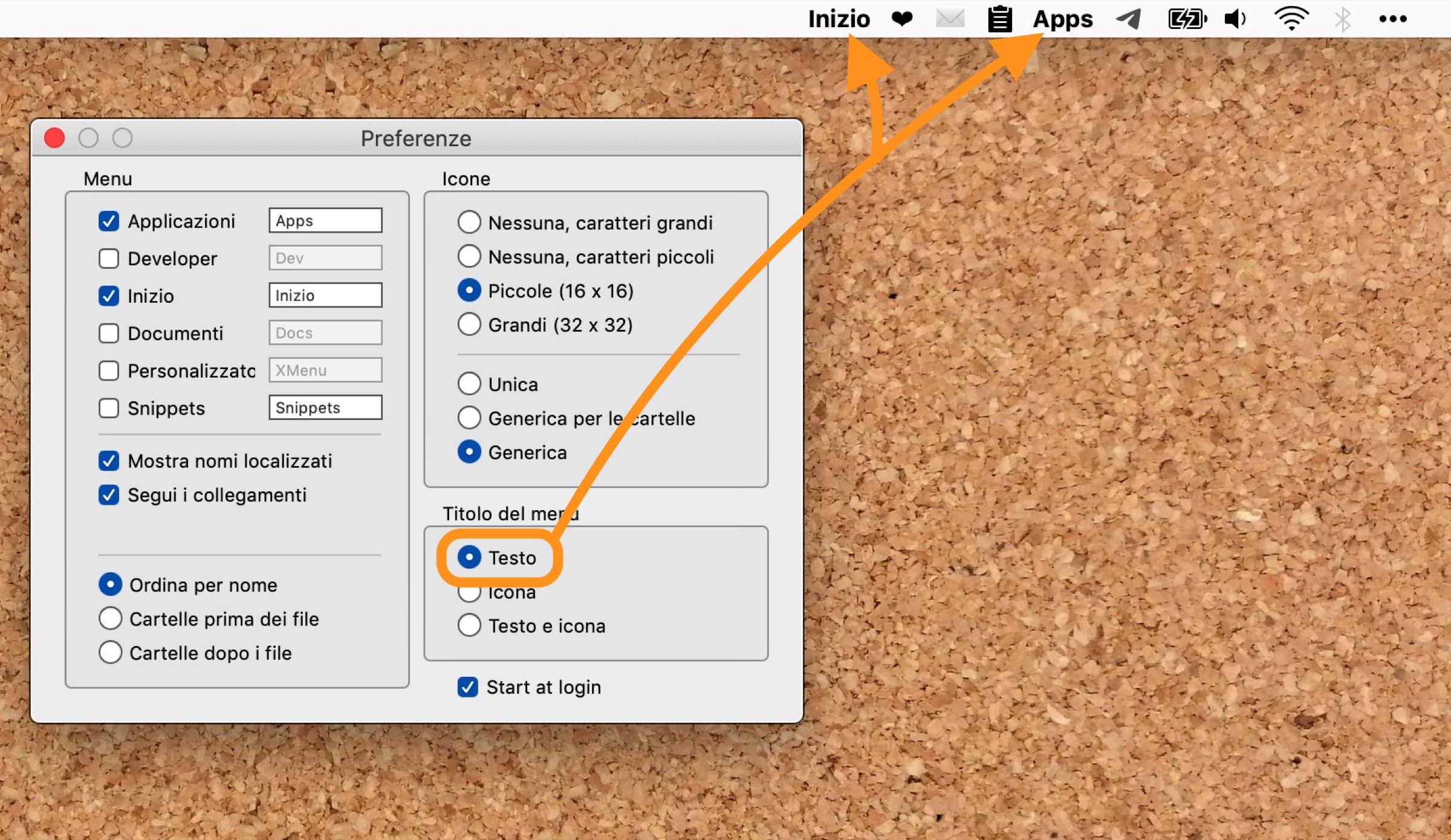
Task: Select Grandi (32 x 32) icon size
Action: [x=469, y=325]
